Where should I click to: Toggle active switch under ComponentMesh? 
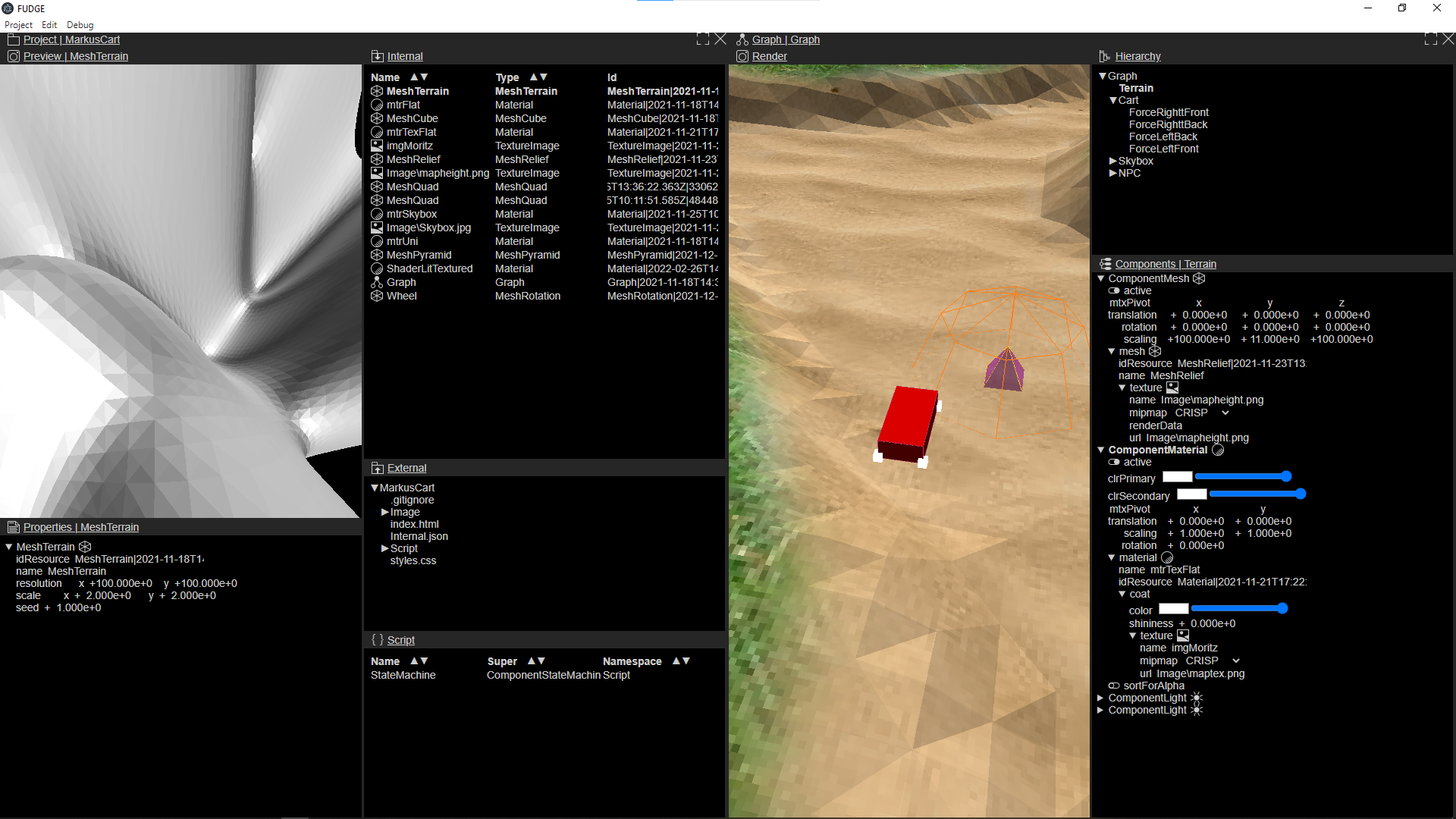coord(1113,290)
